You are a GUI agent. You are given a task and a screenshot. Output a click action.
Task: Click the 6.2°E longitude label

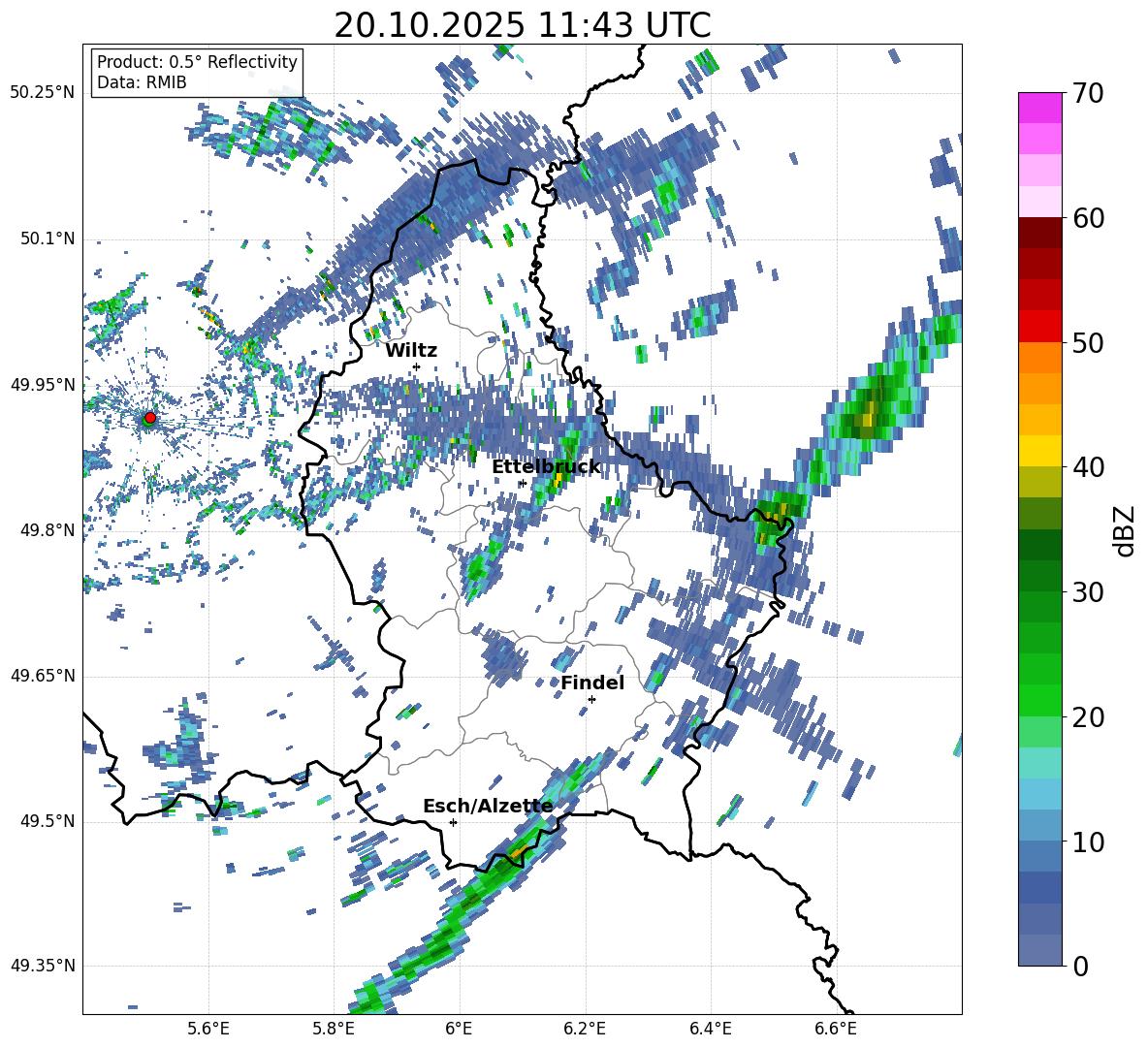585,1029
